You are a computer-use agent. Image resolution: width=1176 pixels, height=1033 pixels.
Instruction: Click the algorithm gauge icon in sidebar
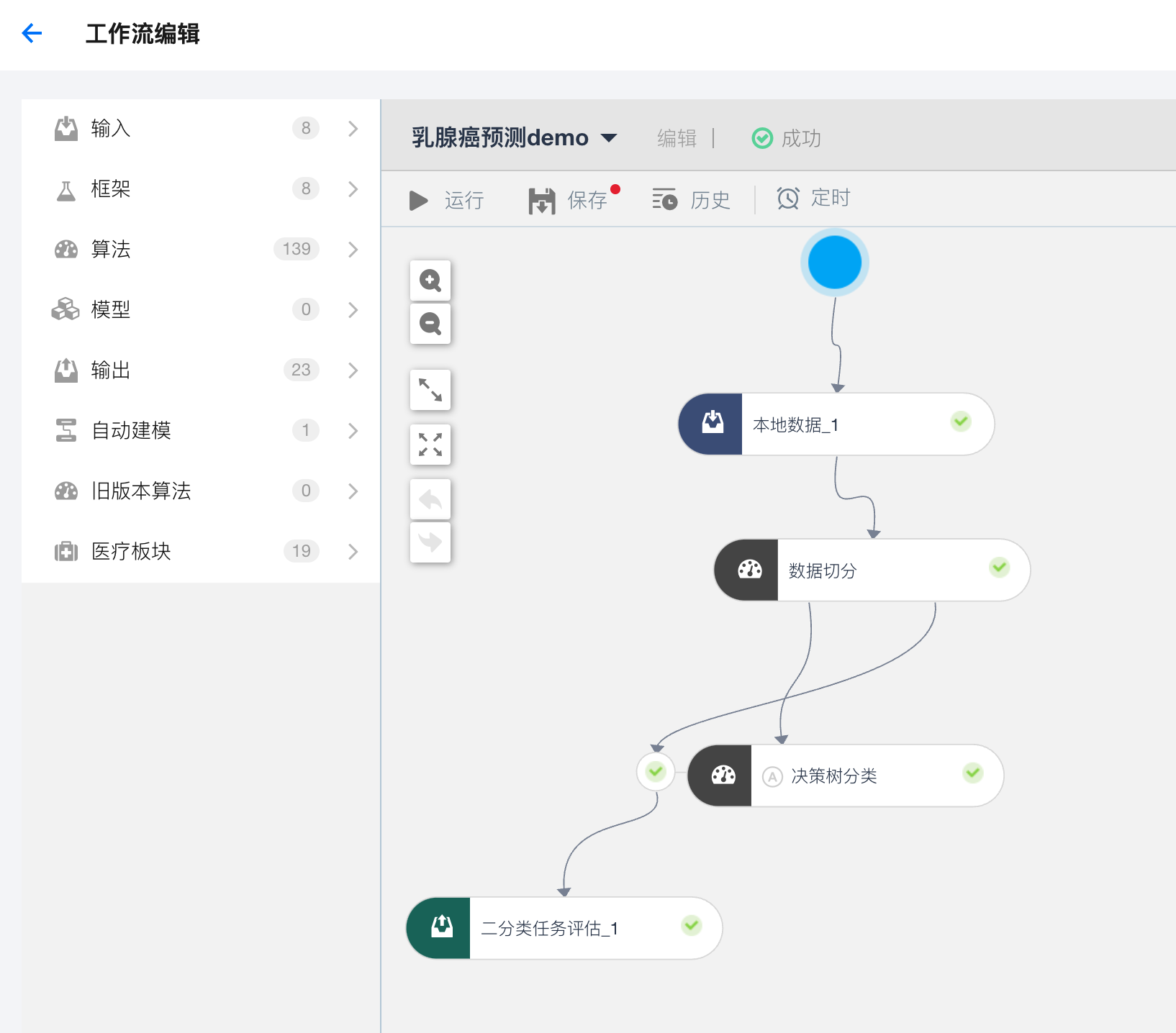click(66, 250)
